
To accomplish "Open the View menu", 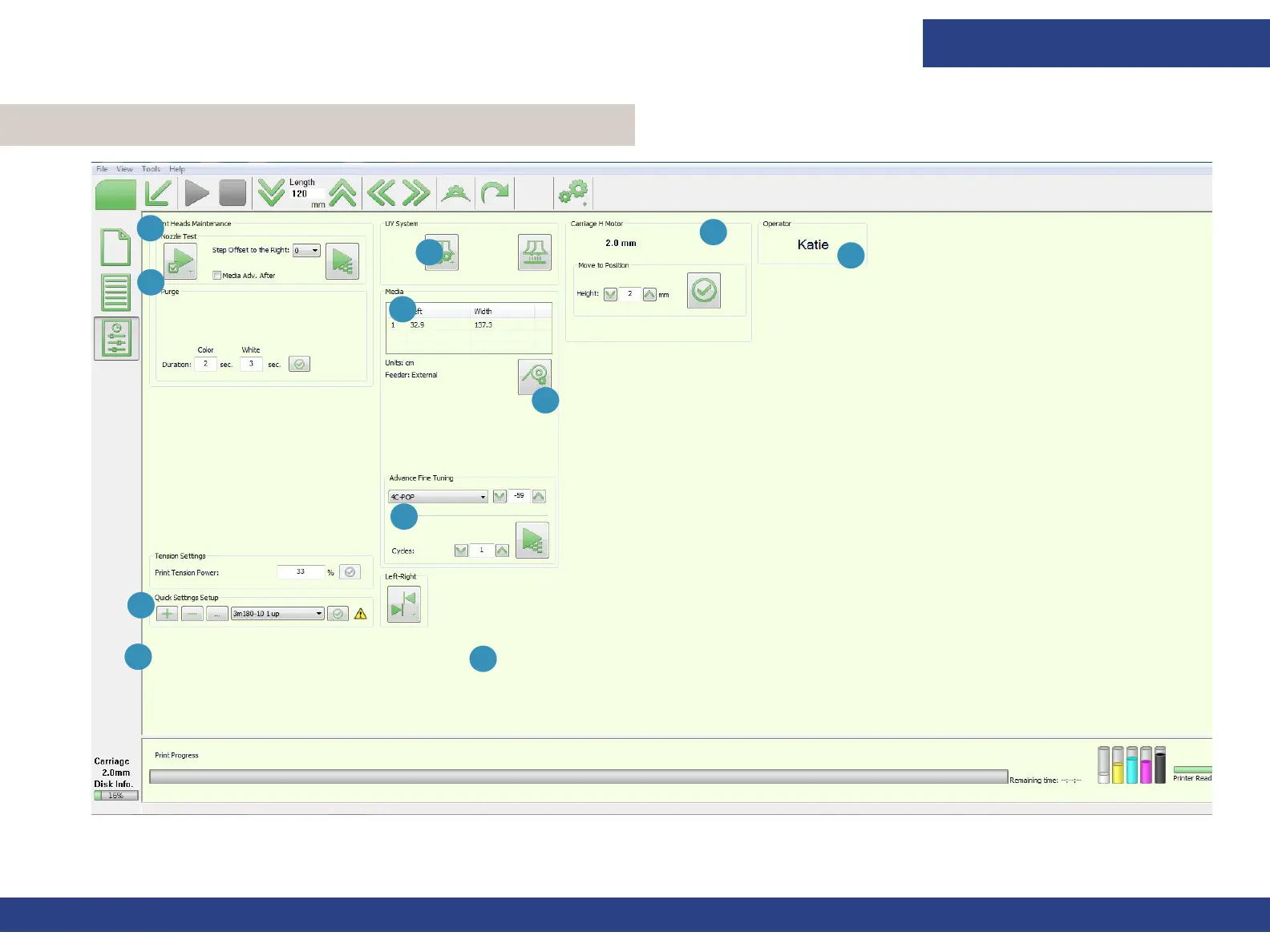I will [124, 169].
